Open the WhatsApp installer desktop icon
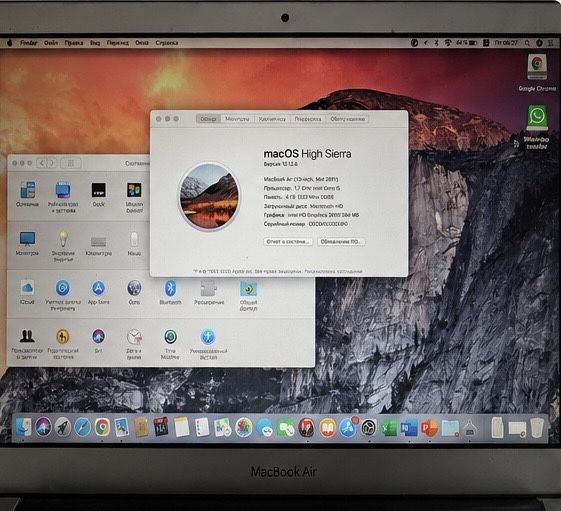Screen dimensions: 561x511 (536, 127)
